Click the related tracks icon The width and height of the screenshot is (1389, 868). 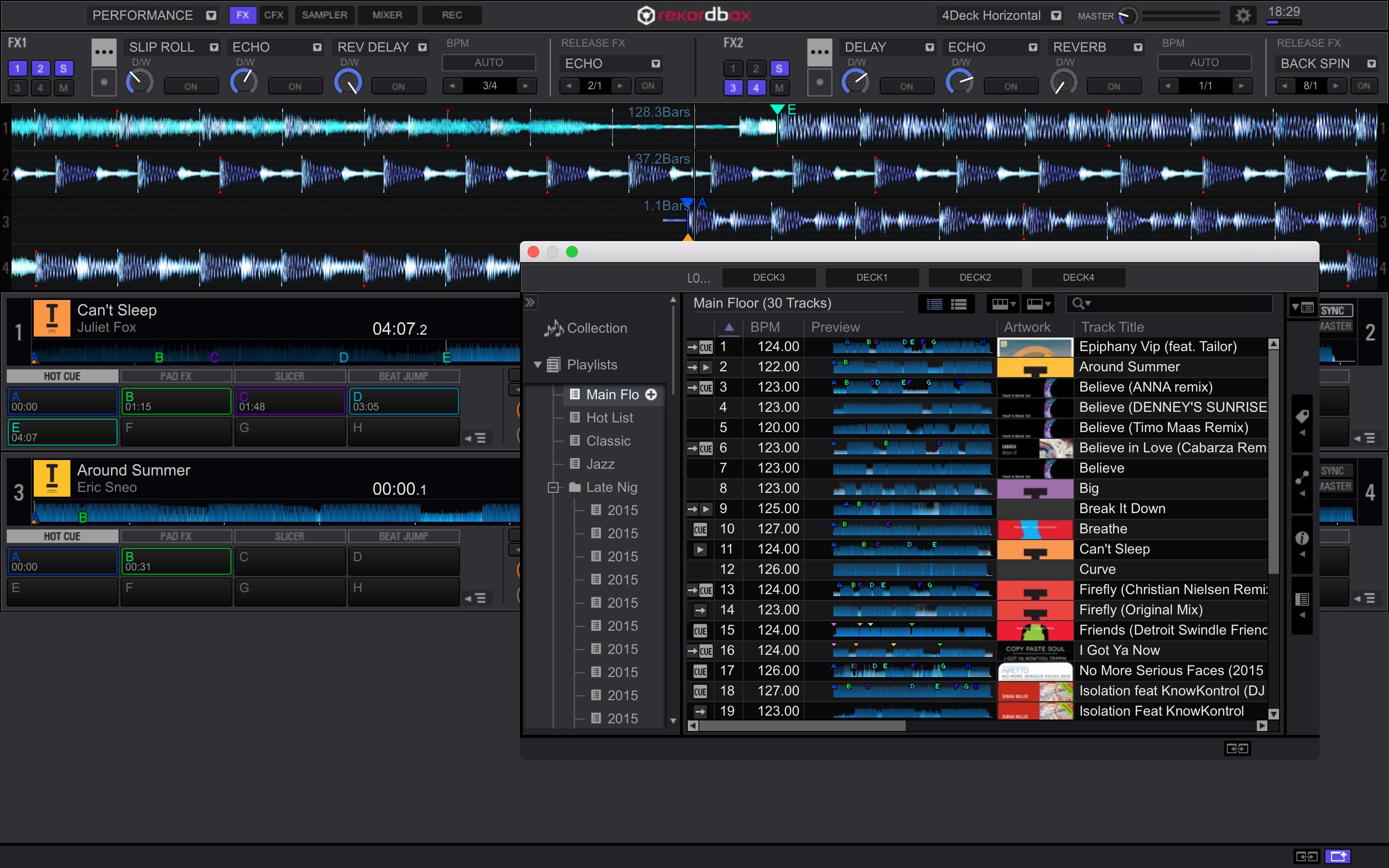tap(1302, 477)
